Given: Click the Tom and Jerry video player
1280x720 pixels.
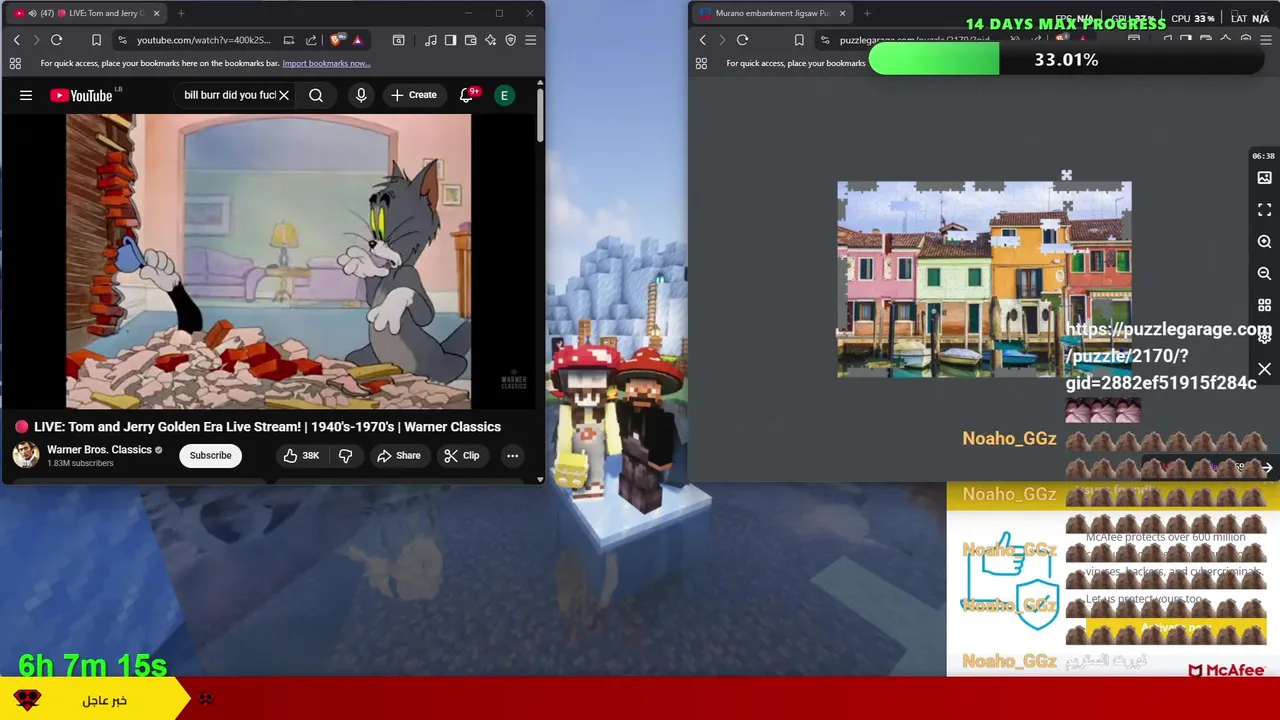Looking at the screenshot, I should 268,261.
